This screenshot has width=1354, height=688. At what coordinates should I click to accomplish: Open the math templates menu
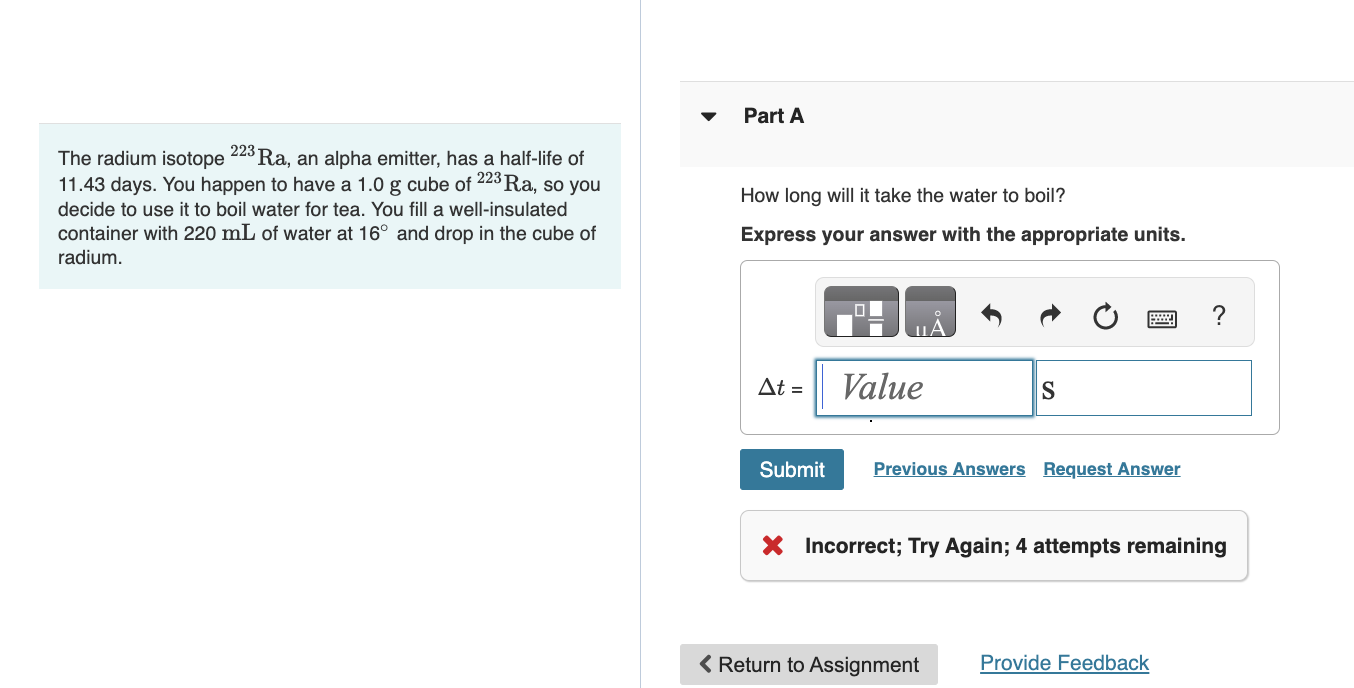click(x=860, y=311)
